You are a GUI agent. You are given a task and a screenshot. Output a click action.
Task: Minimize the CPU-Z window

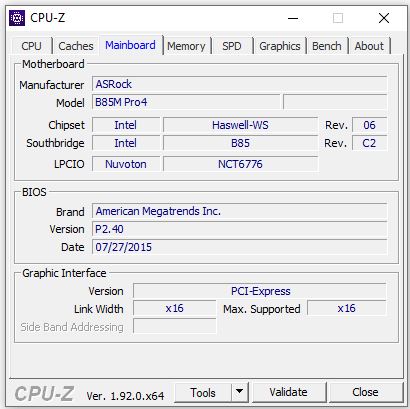pos(293,18)
